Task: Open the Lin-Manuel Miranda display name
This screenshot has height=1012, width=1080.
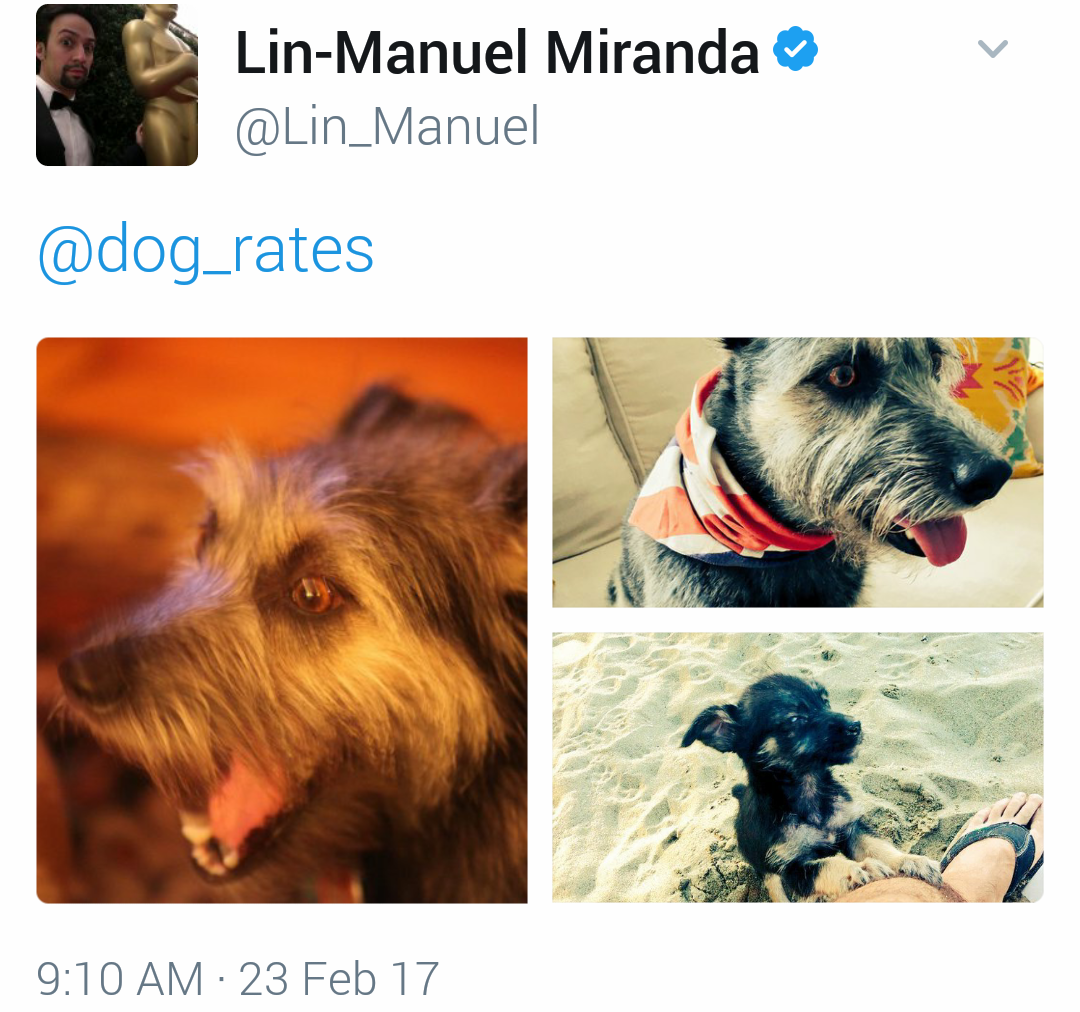Action: [x=497, y=52]
